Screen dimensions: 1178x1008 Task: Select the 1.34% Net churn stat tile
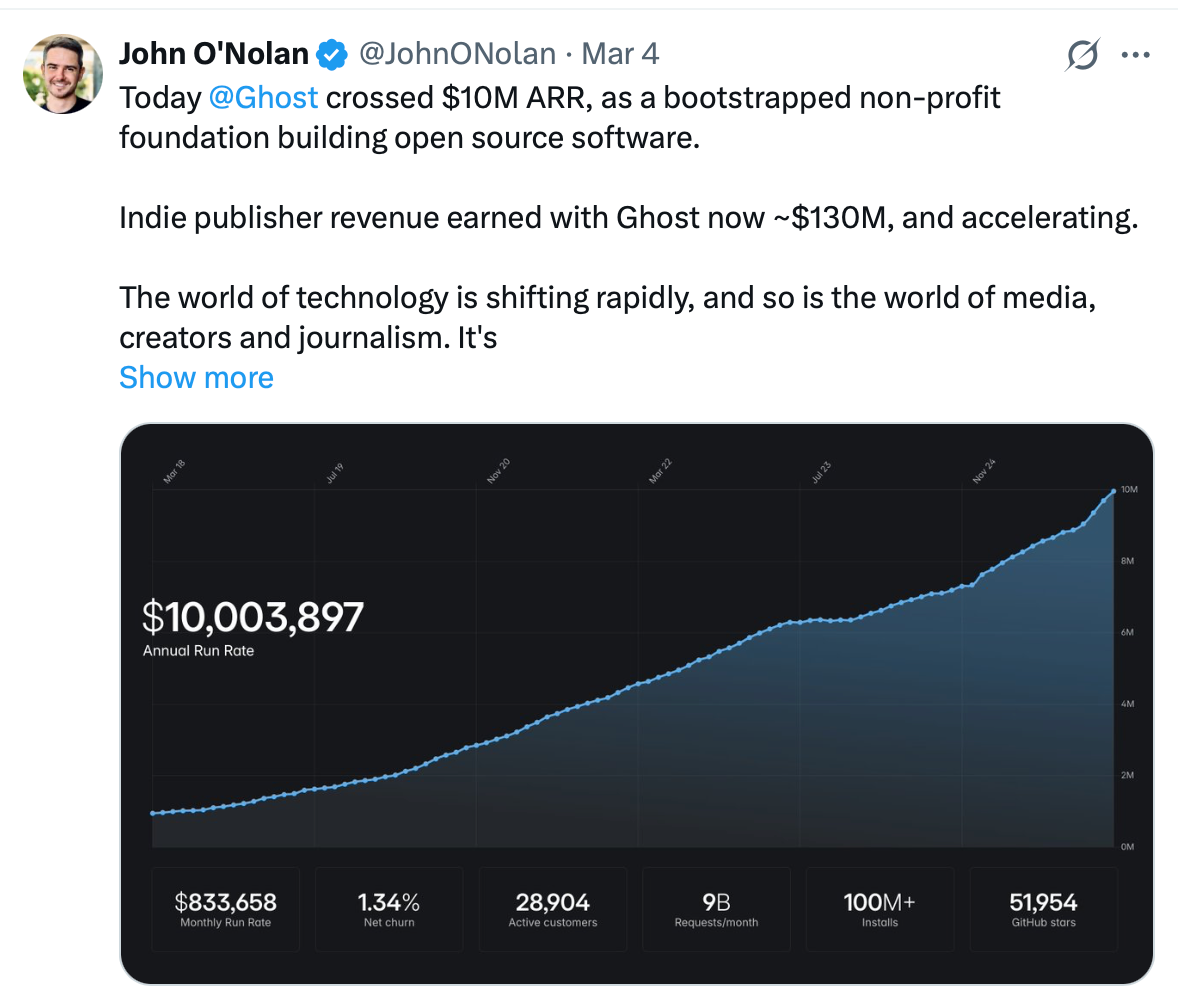click(x=389, y=908)
